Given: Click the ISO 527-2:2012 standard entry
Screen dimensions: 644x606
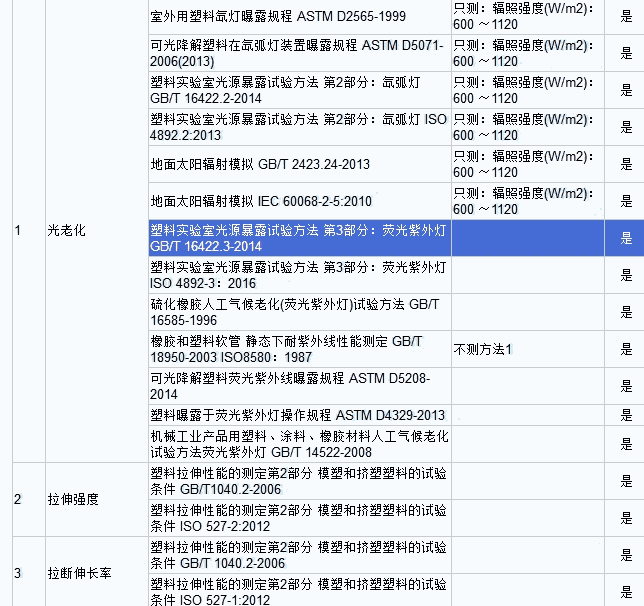Looking at the screenshot, I should click(298, 518).
